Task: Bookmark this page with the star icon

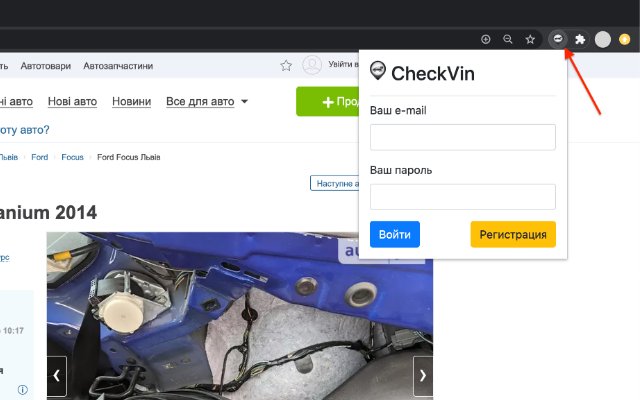Action: (530, 39)
